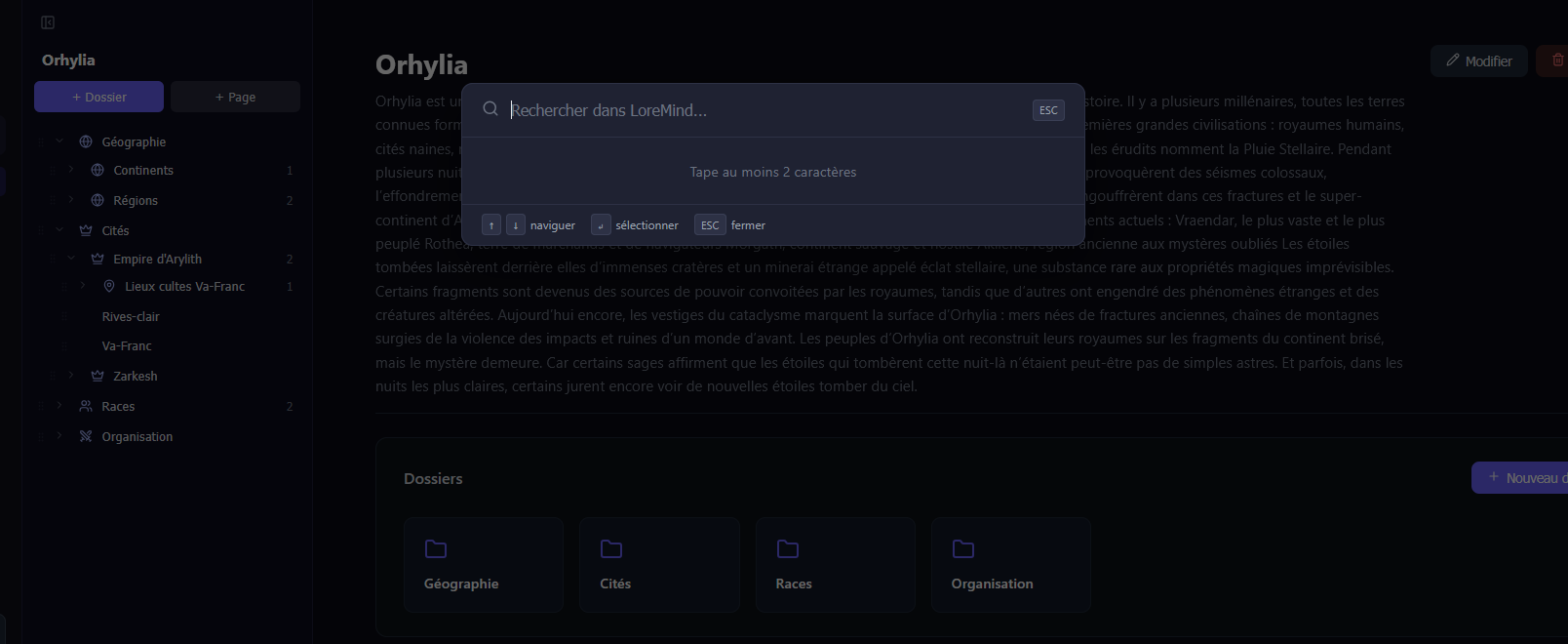Click the up arrow key hint
Screen dimensions: 1568x644
(491, 225)
